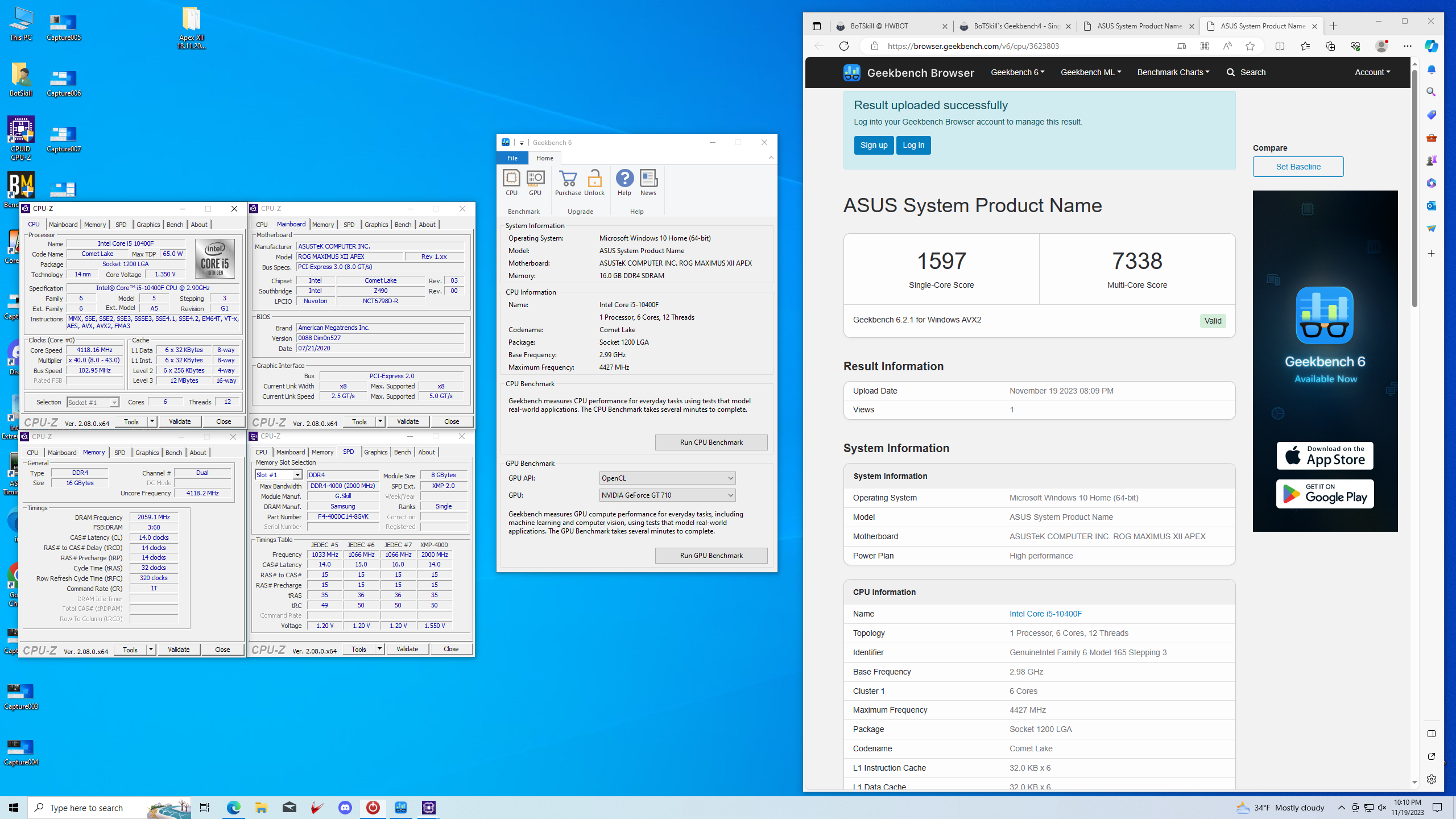Toggle split screen in Edge toolbar
This screenshot has height=819, width=1456.
tap(1280, 46)
